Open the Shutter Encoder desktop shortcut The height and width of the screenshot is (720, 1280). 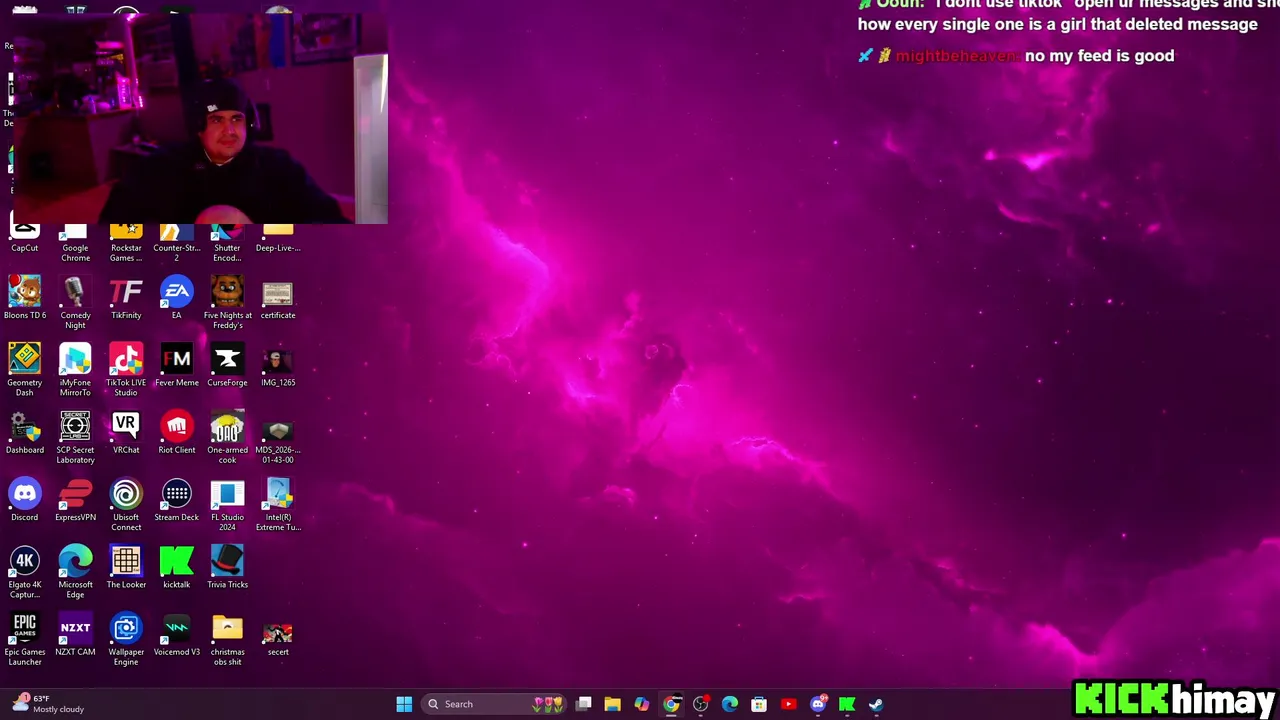(227, 243)
